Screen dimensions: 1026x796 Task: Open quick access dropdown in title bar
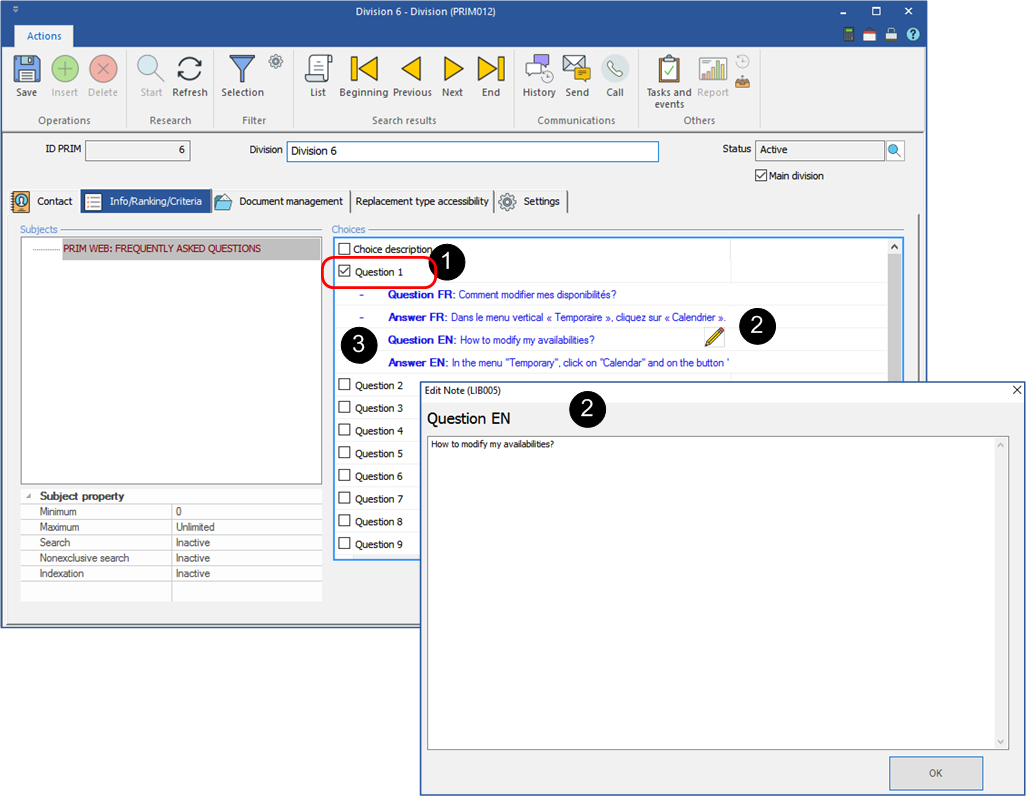pyautogui.click(x=16, y=10)
